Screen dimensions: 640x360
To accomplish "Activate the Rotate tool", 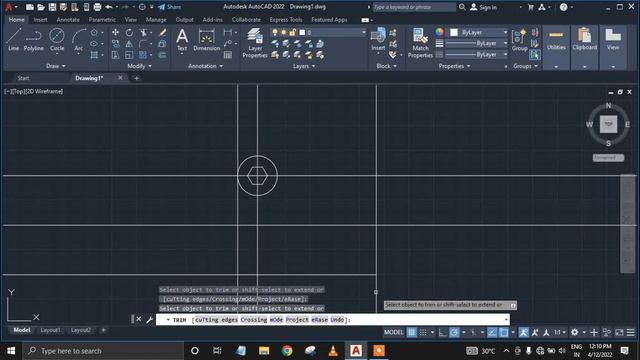I will (x=129, y=32).
